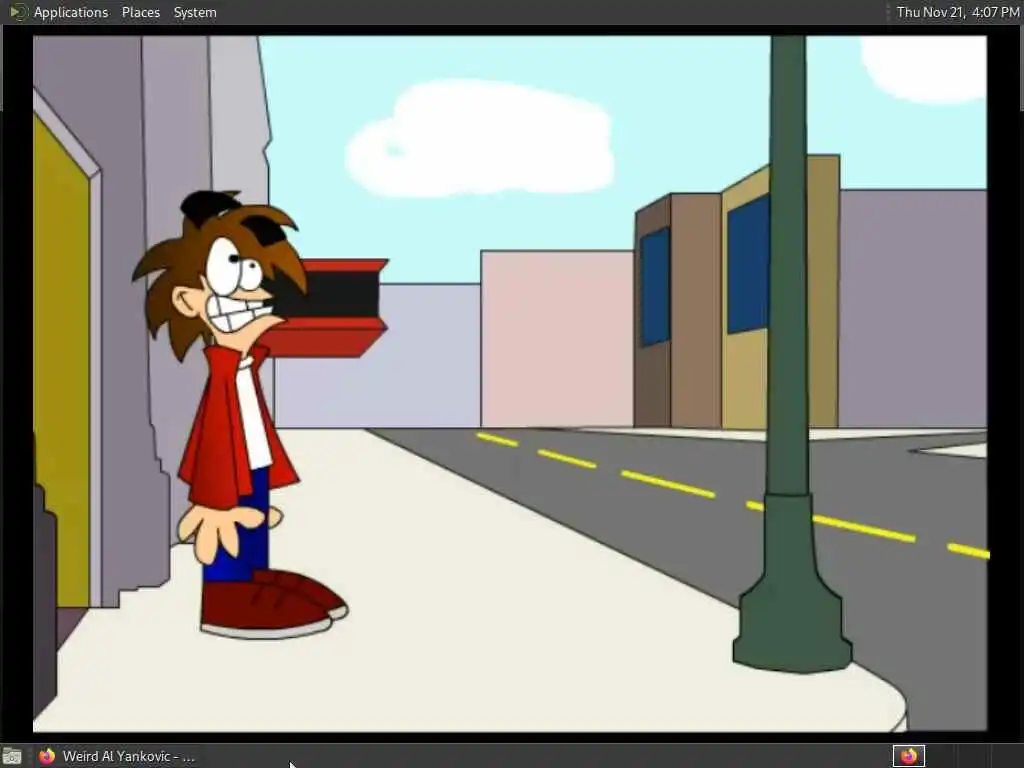Select the Weird Al Yankovic Firefox taskbar button
Viewport: 1024px width, 768px height.
pyautogui.click(x=116, y=756)
